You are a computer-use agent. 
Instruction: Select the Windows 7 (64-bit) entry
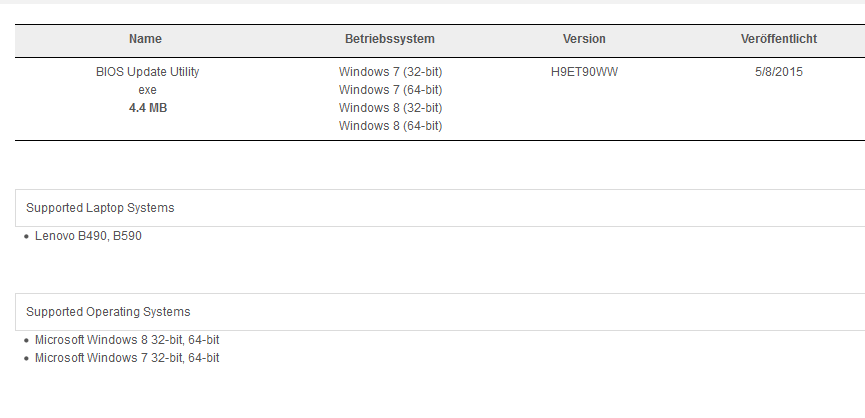coord(390,90)
